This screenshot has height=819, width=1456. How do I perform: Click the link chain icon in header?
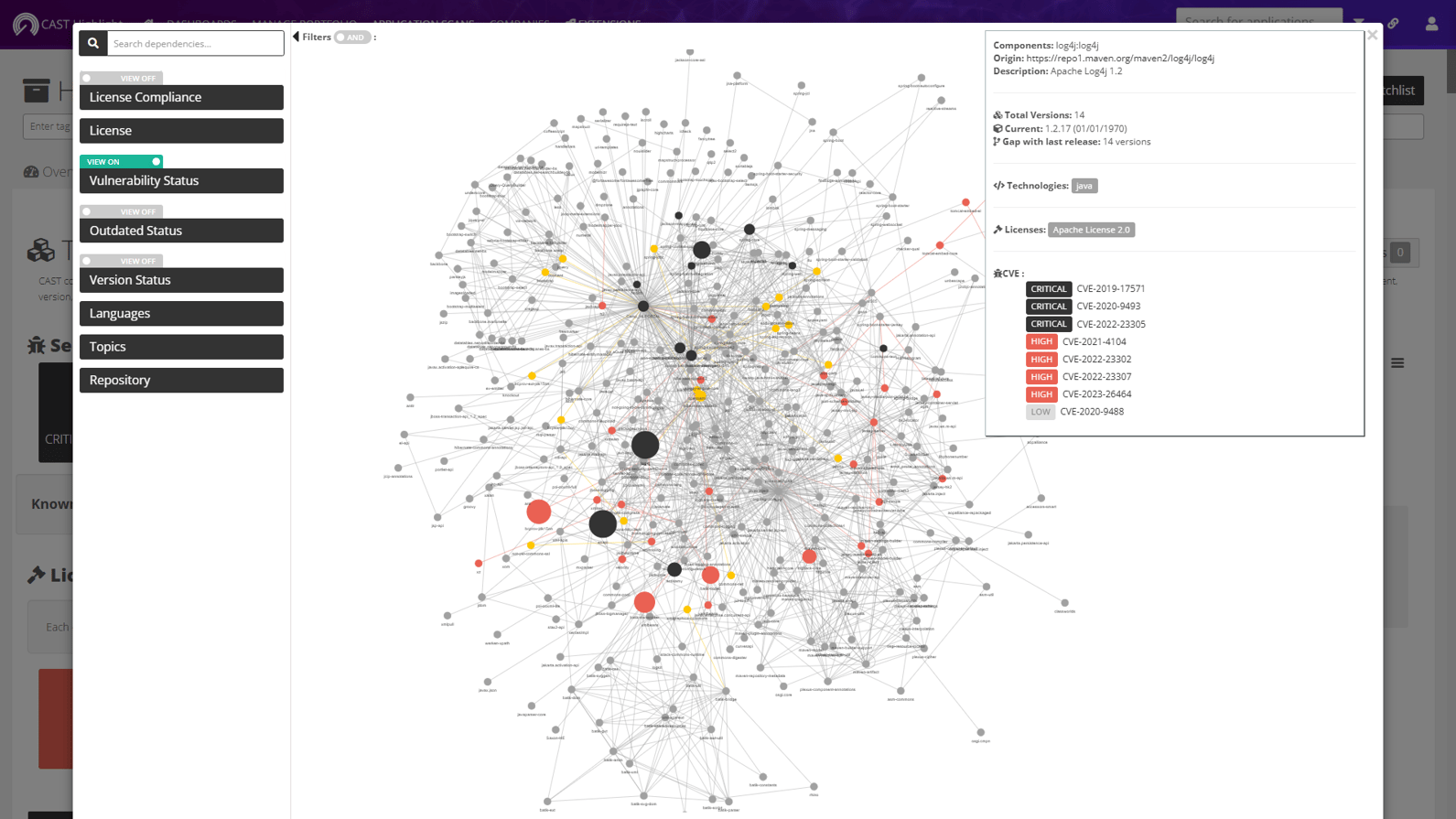coord(1393,24)
